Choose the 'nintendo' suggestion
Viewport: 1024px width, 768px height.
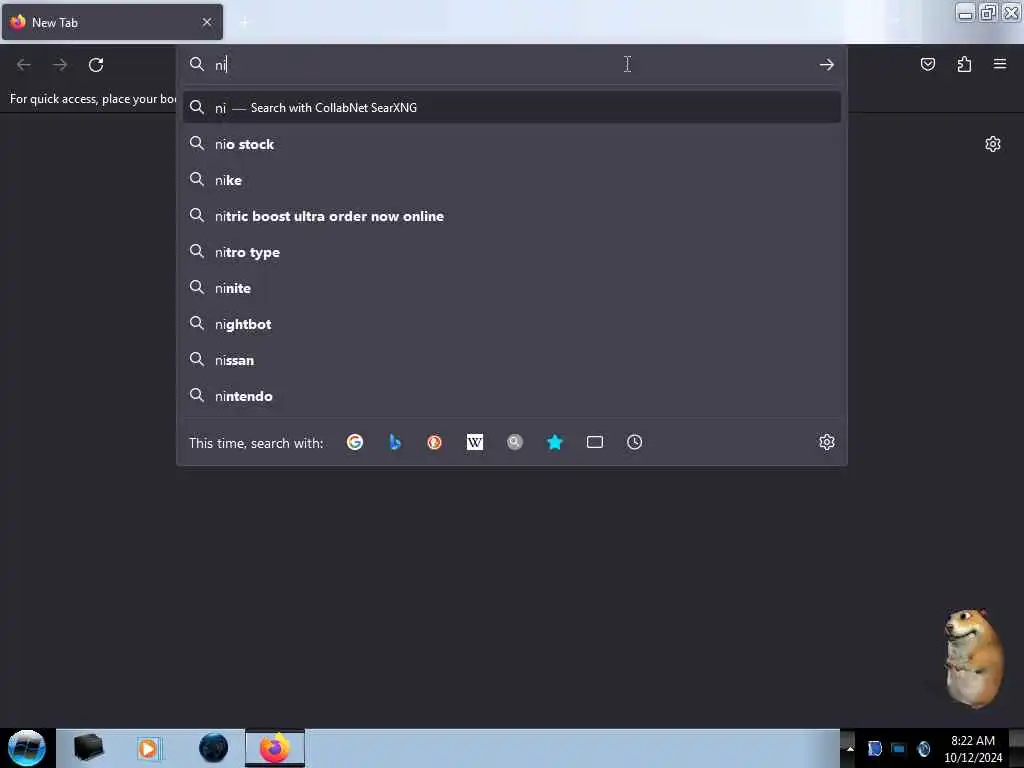pyautogui.click(x=512, y=395)
